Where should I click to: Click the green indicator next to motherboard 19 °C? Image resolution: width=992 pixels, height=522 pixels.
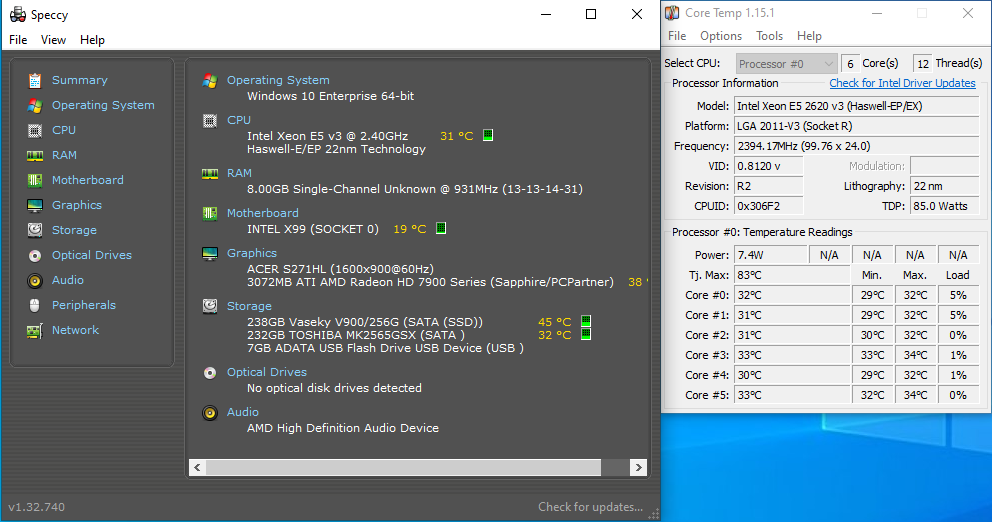(x=441, y=228)
